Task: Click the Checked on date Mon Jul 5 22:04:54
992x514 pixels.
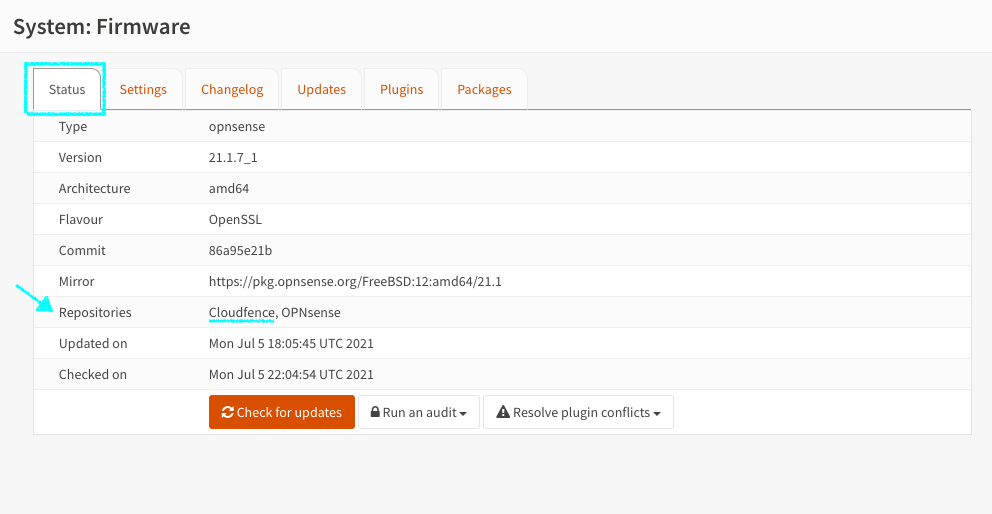Action: pos(291,375)
